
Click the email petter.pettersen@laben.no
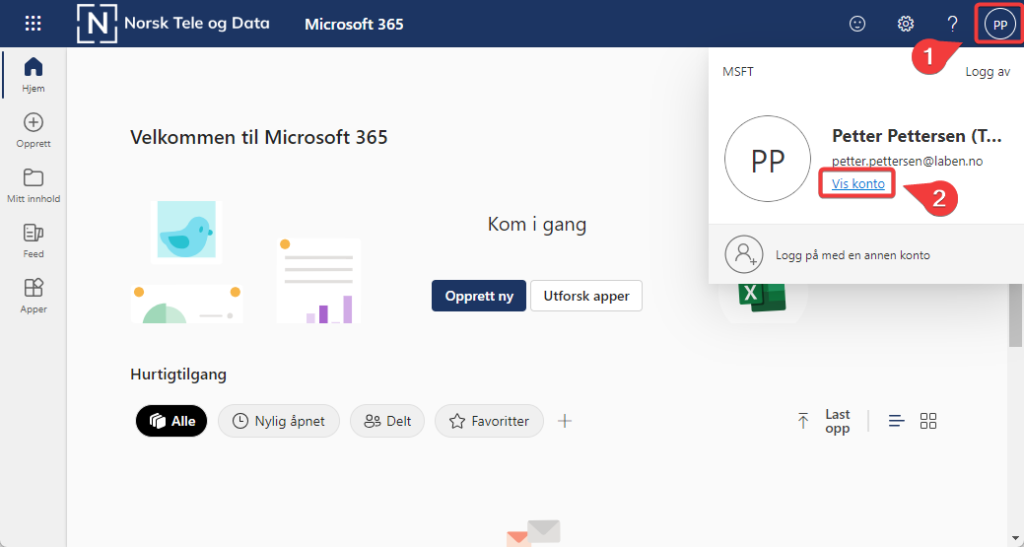pyautogui.click(x=907, y=161)
